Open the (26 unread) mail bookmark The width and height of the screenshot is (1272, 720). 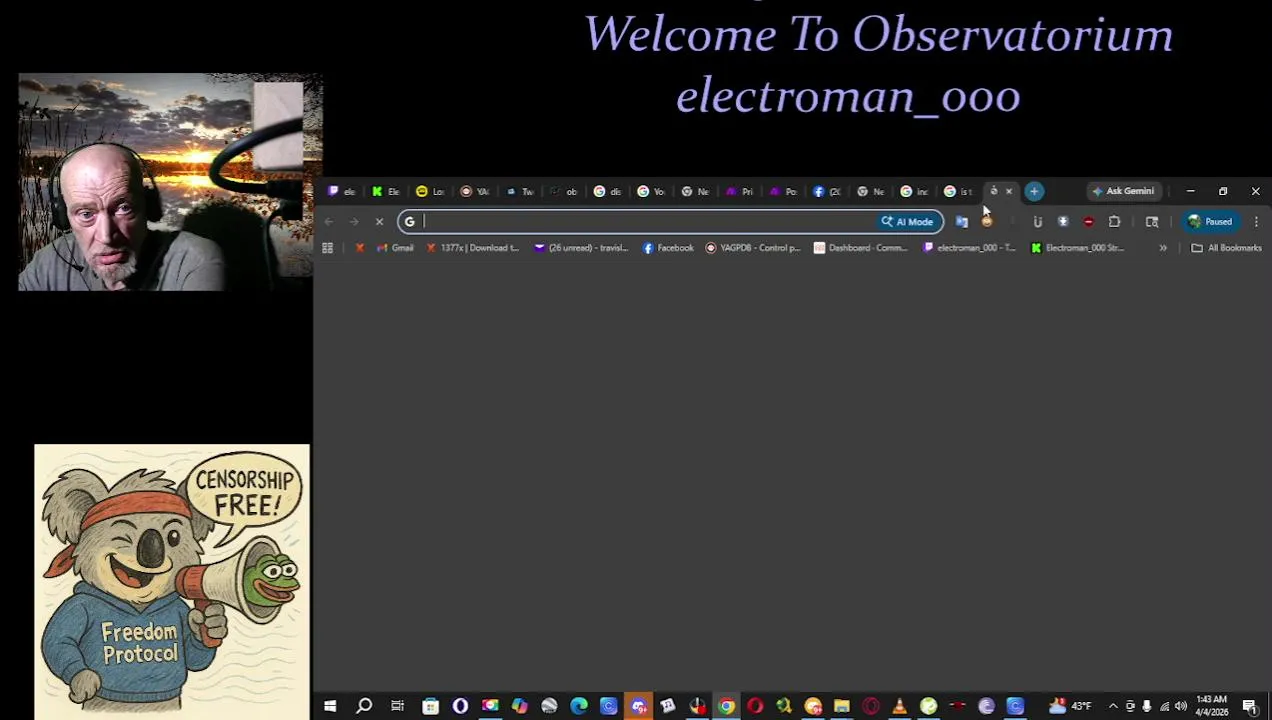[x=581, y=248]
